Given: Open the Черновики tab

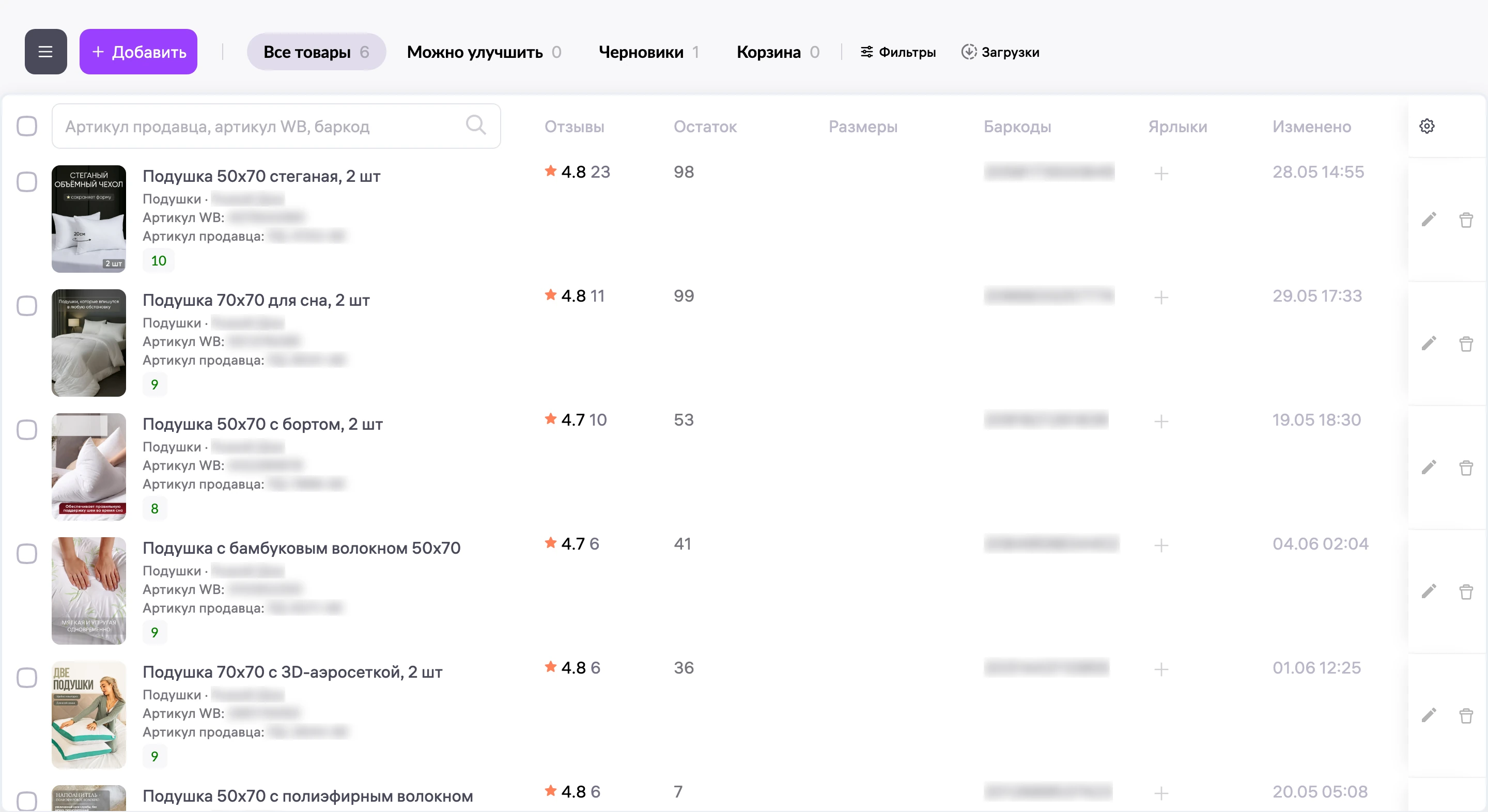Looking at the screenshot, I should (649, 52).
